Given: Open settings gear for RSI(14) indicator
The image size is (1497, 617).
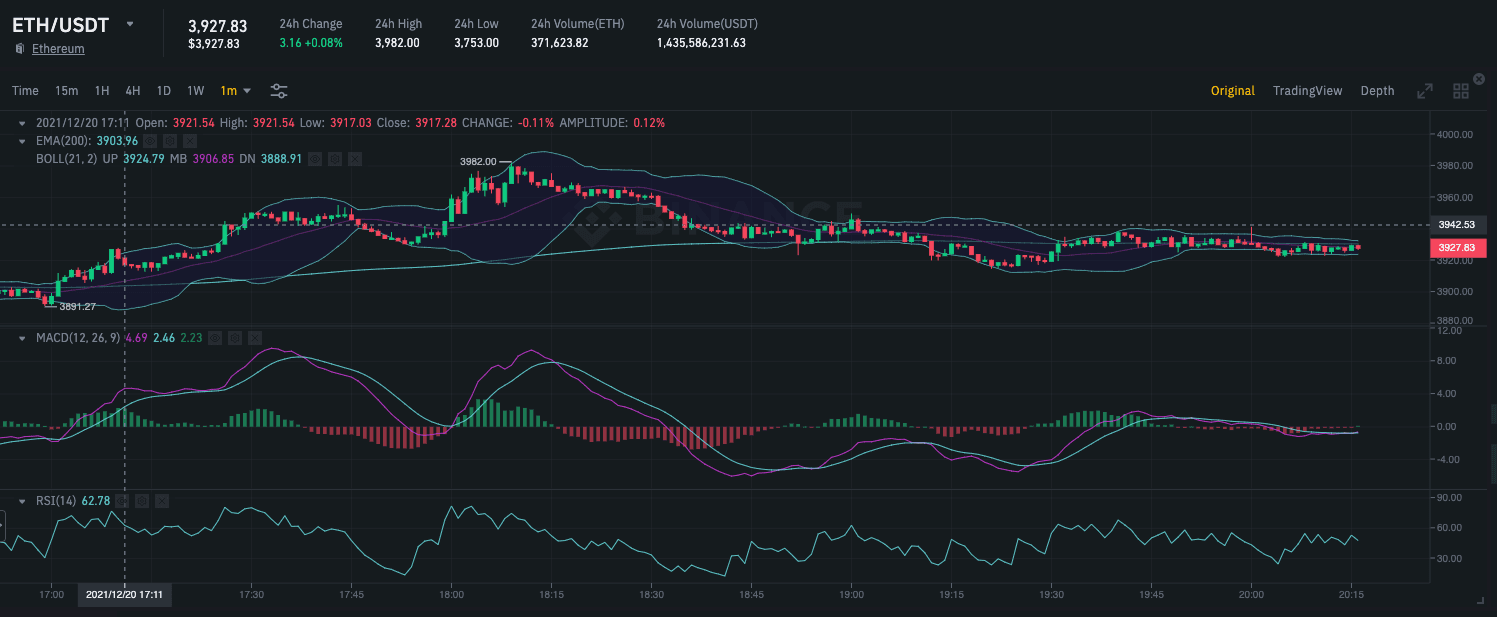Looking at the screenshot, I should [142, 501].
